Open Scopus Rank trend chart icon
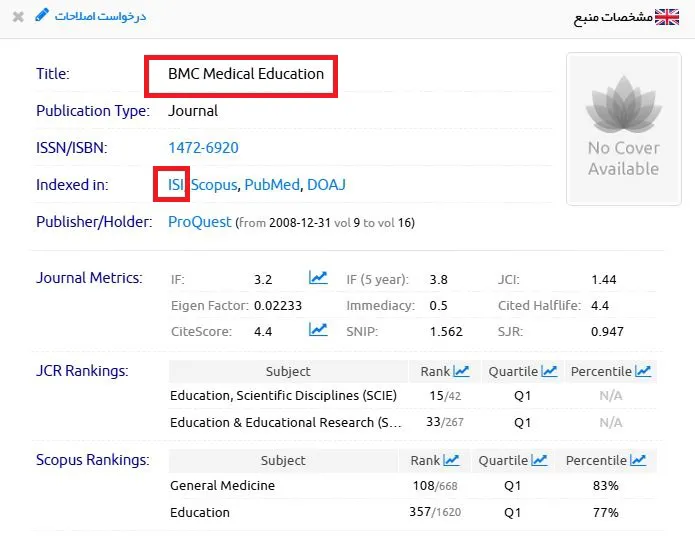The width and height of the screenshot is (695, 547). click(x=451, y=460)
